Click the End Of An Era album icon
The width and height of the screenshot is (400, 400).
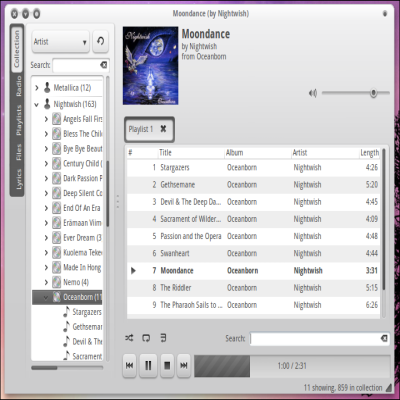[x=57, y=208]
